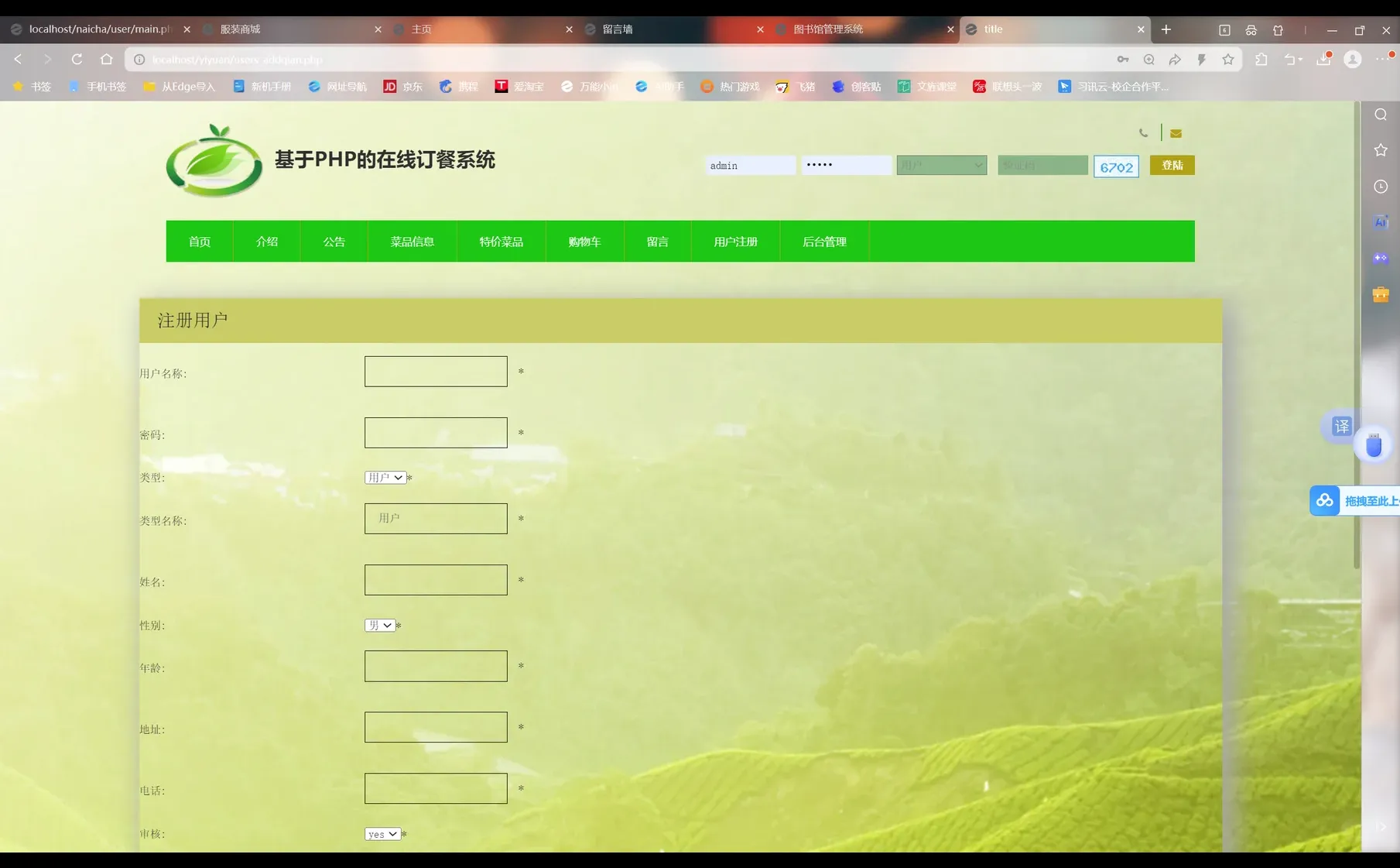This screenshot has width=1400, height=868.
Task: Click the AI assistant icon in the sidebar
Action: point(1381,223)
